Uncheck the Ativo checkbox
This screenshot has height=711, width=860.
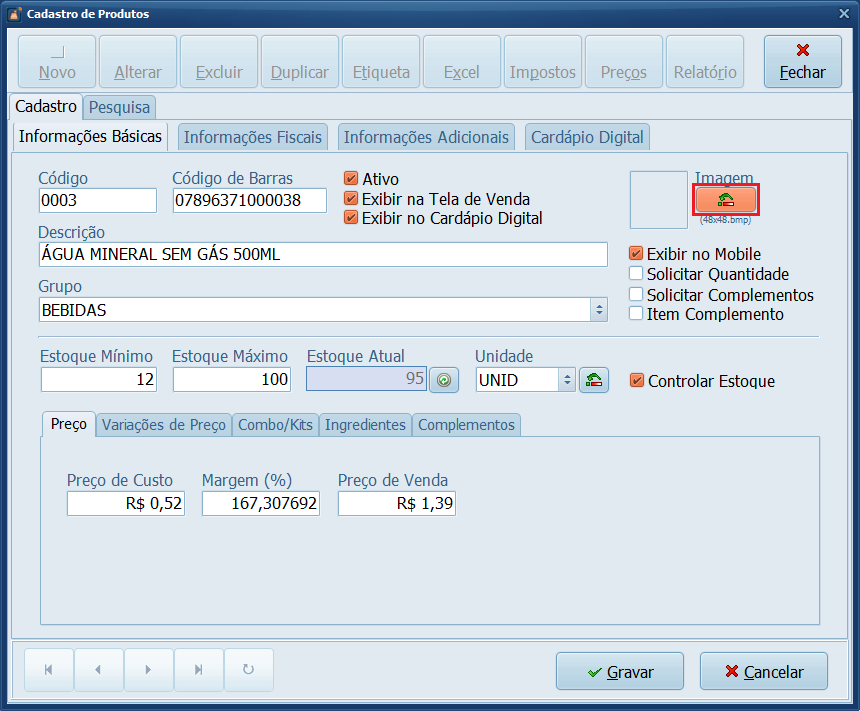[x=351, y=179]
